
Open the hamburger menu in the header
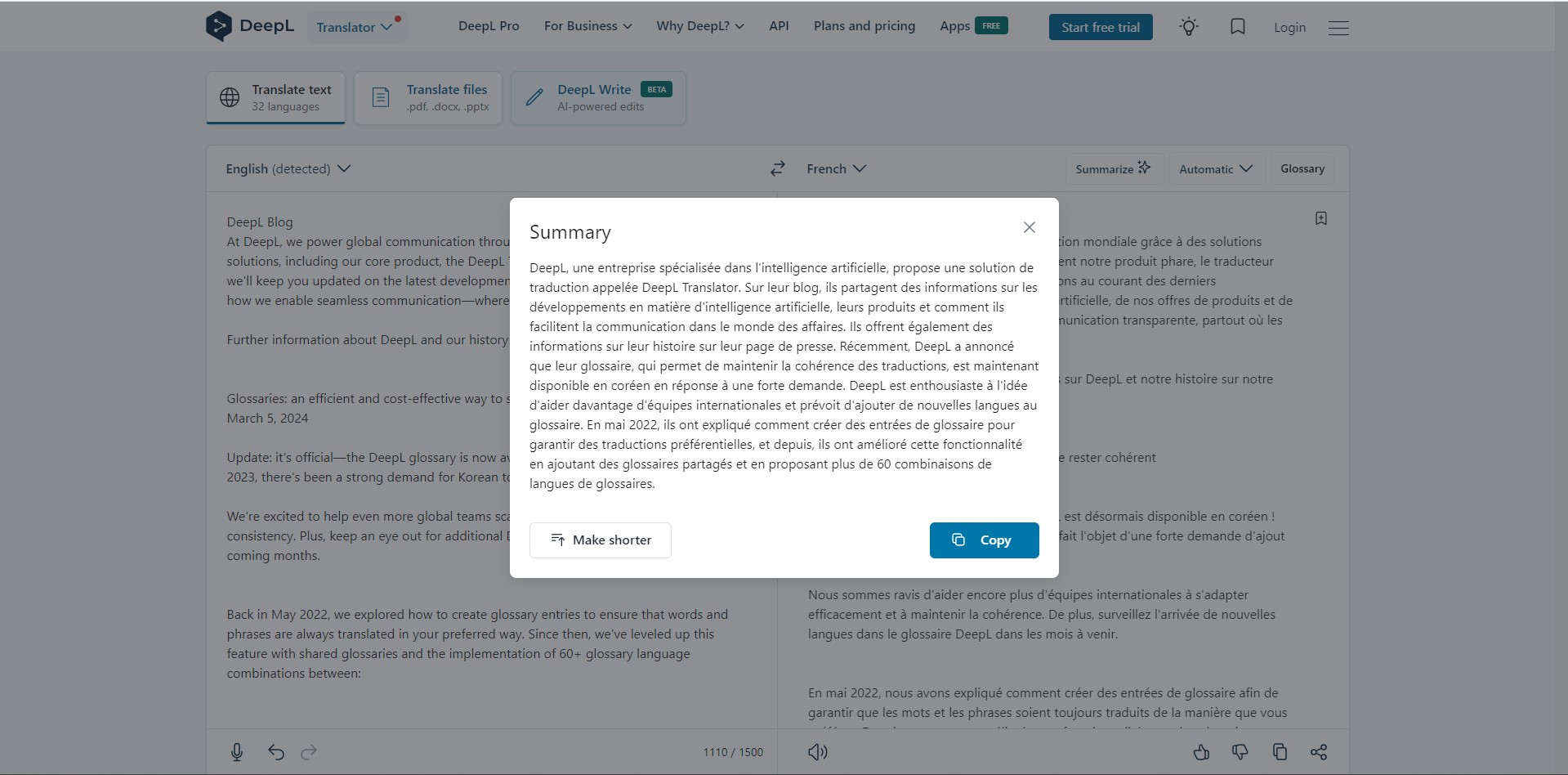pyautogui.click(x=1338, y=28)
